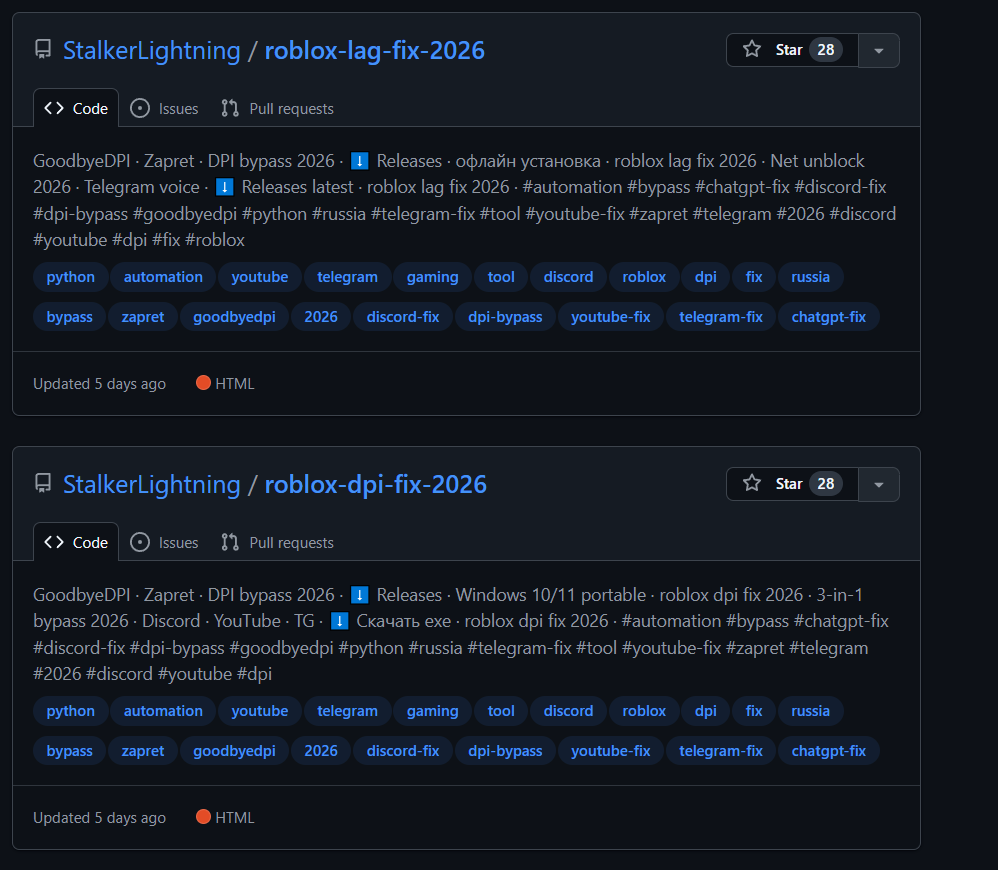Open Pull requests tab of roblox-lag-fix-2026

278,108
